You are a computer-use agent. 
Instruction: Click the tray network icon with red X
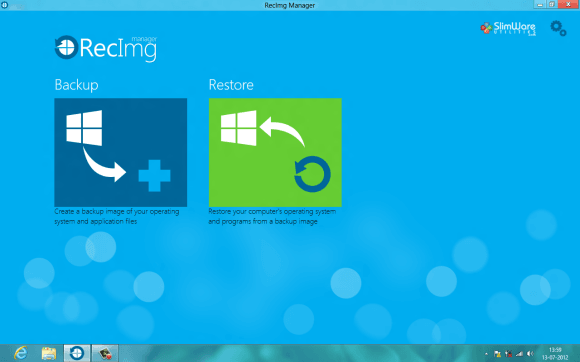coord(509,354)
